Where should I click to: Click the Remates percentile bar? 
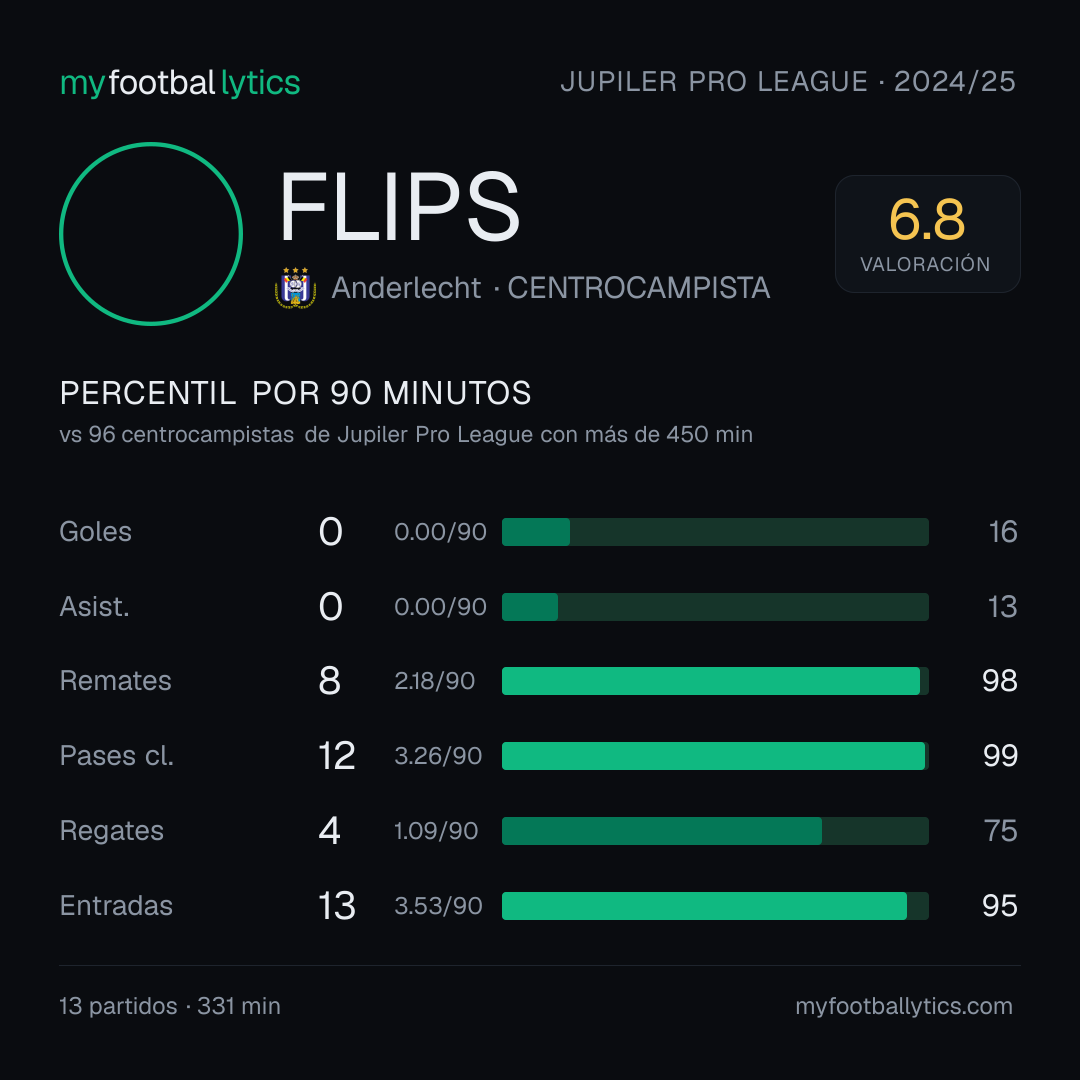pyautogui.click(x=715, y=681)
